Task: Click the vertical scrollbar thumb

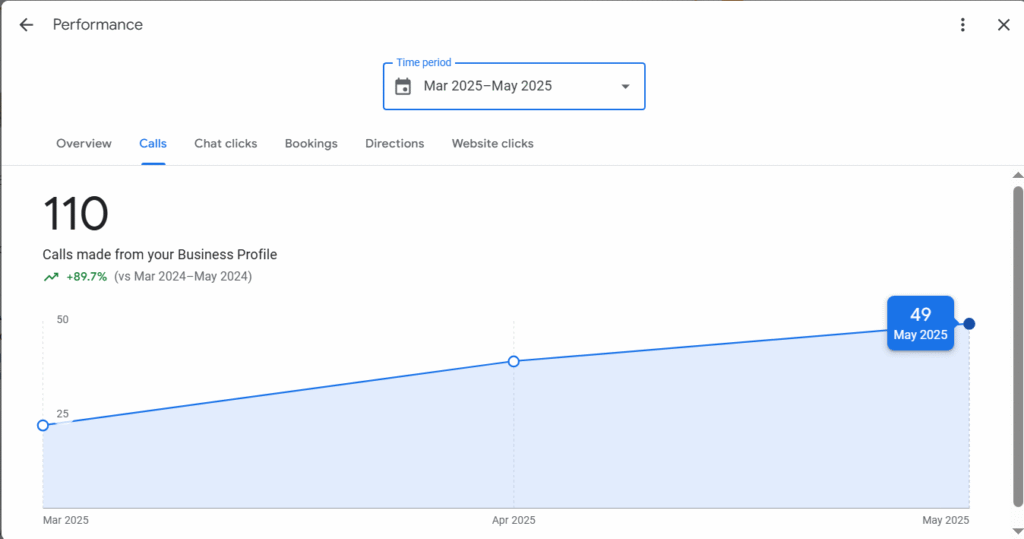Action: (1017, 346)
